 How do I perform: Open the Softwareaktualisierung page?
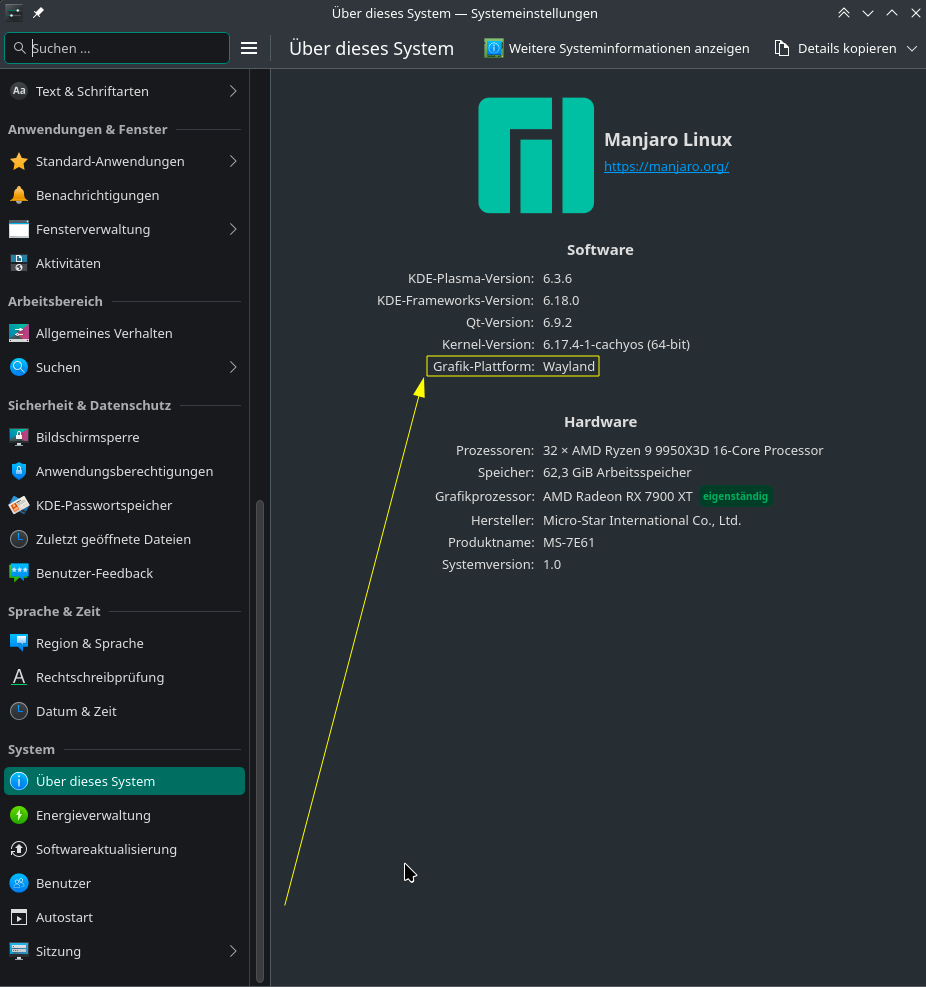pyautogui.click(x=124, y=849)
